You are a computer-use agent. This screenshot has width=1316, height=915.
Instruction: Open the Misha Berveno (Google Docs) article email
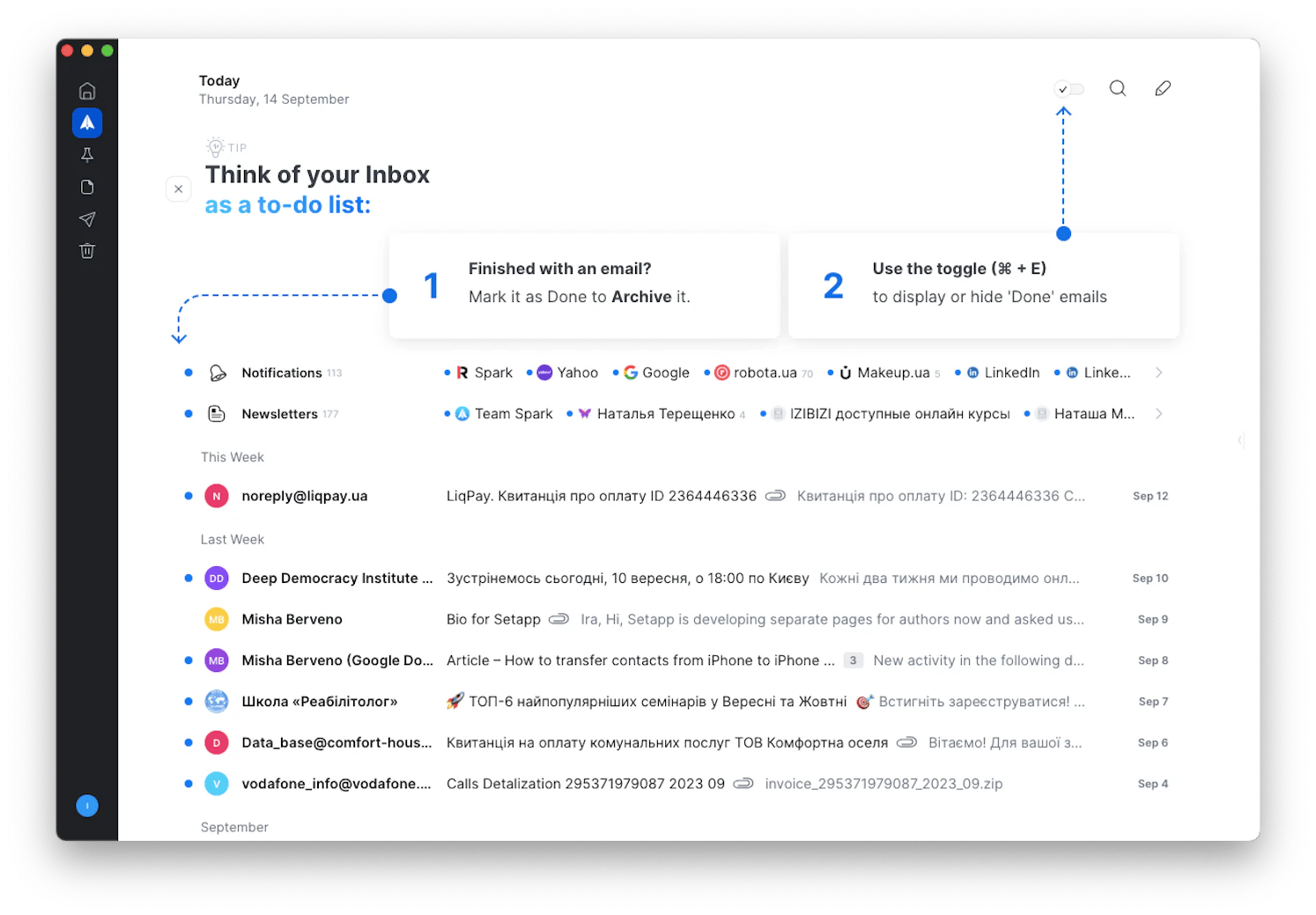coord(675,660)
